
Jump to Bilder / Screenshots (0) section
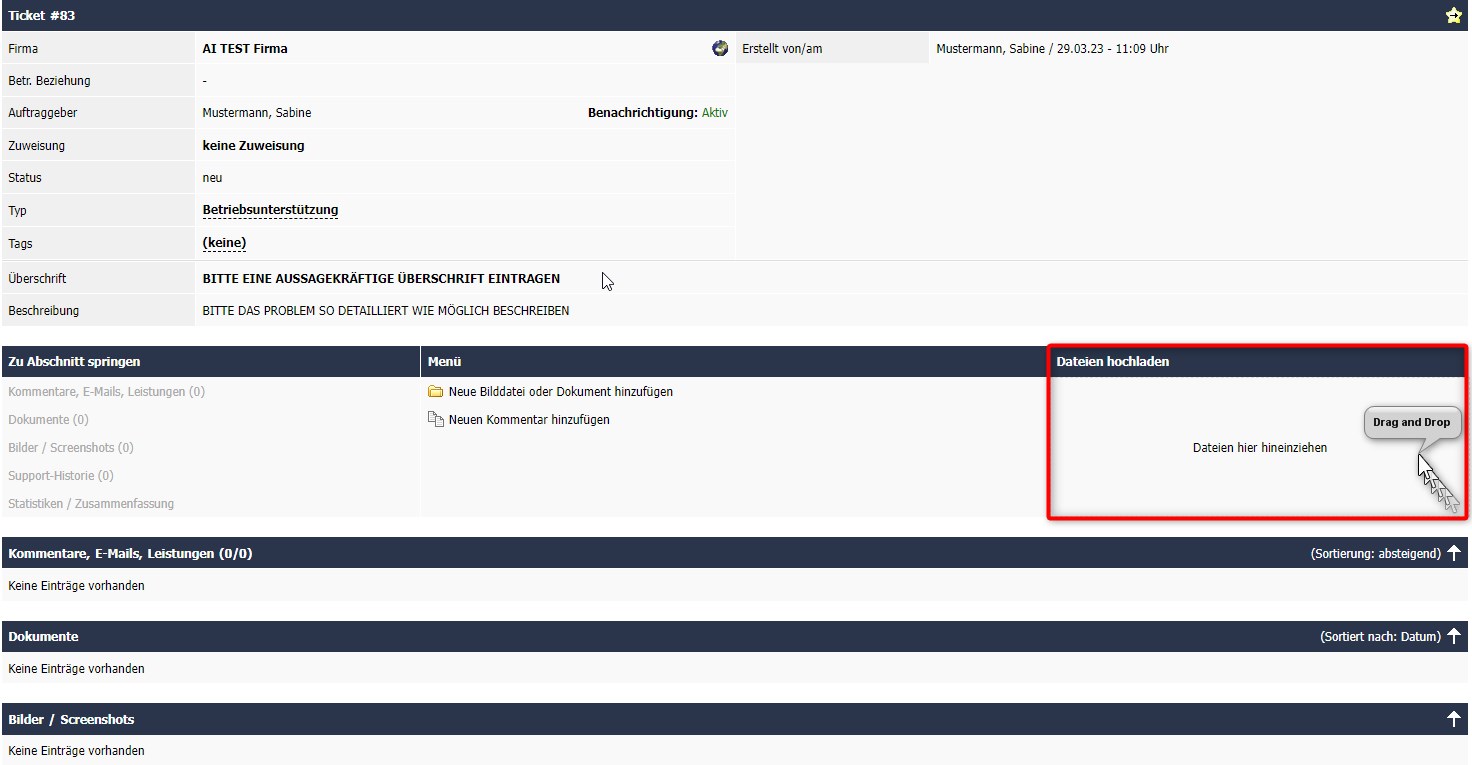(x=71, y=448)
